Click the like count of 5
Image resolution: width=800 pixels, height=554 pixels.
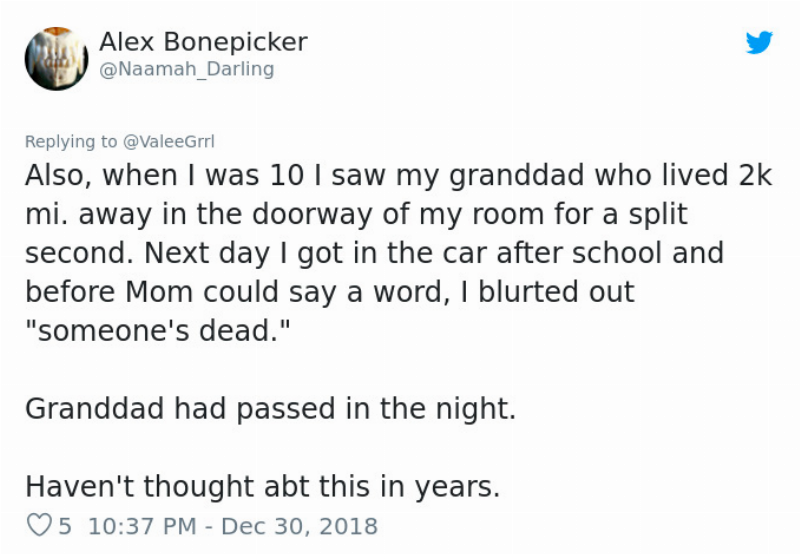[65, 525]
